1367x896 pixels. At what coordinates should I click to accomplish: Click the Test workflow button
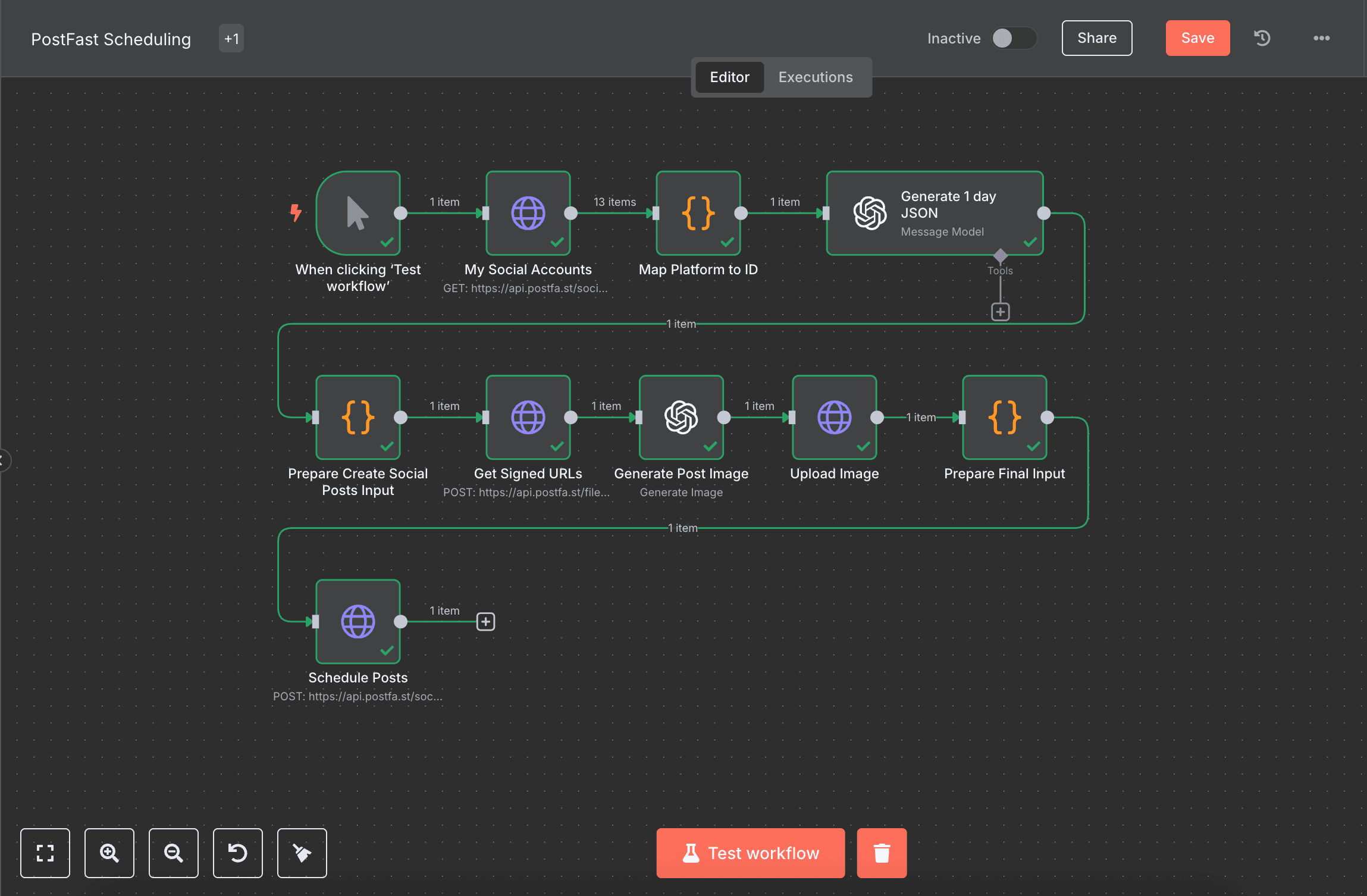pos(750,853)
